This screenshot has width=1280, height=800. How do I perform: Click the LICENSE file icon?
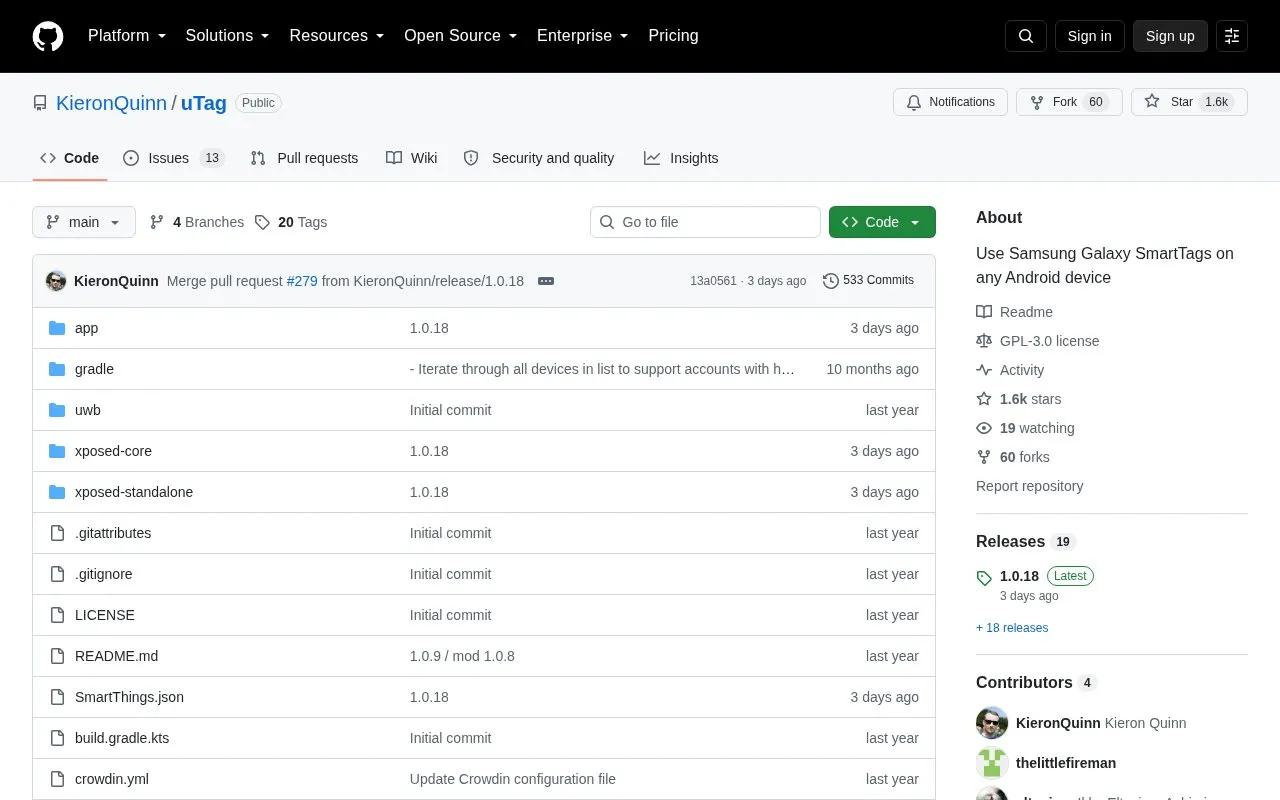[57, 615]
